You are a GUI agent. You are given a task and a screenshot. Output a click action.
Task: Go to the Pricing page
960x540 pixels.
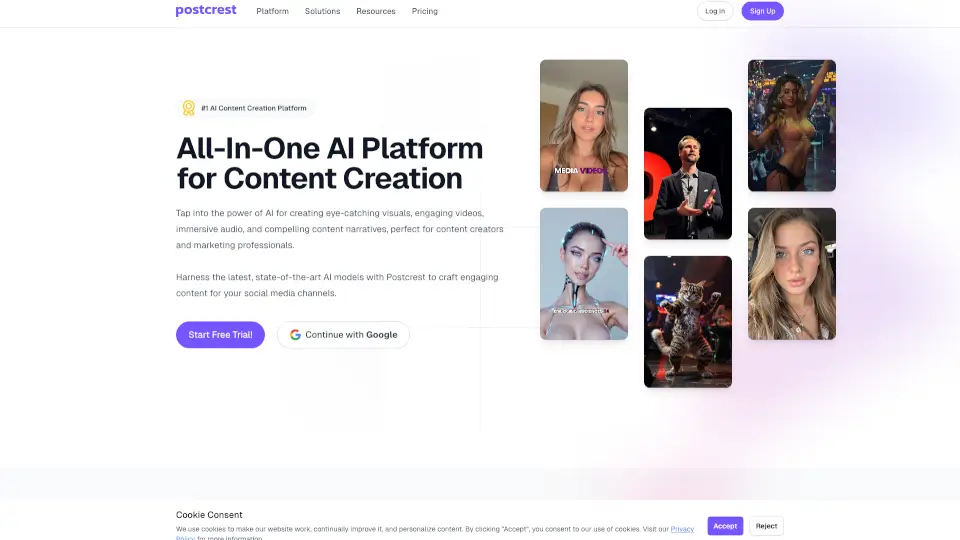point(424,11)
